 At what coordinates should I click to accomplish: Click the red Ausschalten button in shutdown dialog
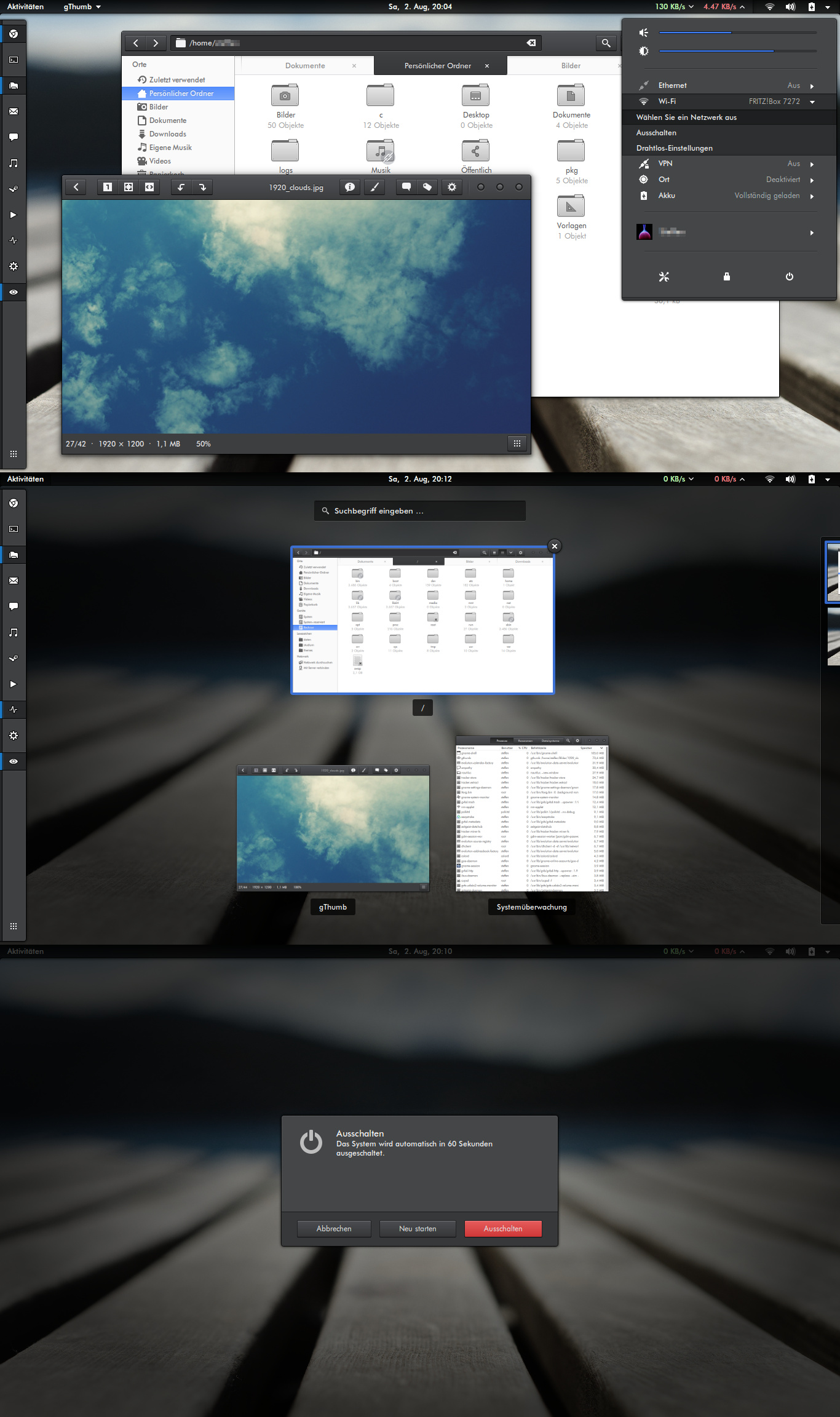pos(503,1228)
